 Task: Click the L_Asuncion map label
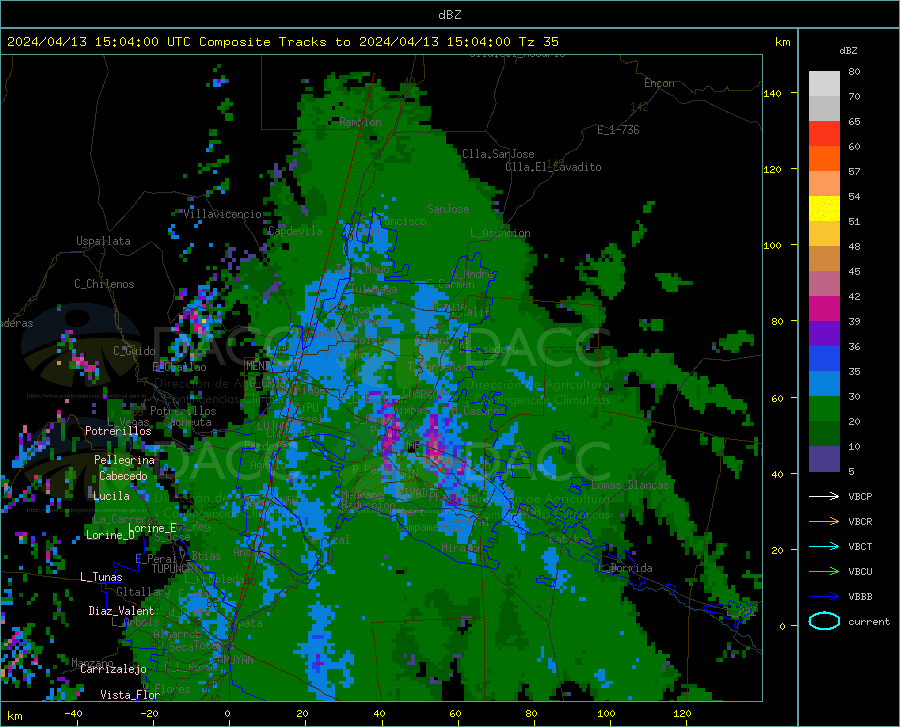(x=501, y=233)
